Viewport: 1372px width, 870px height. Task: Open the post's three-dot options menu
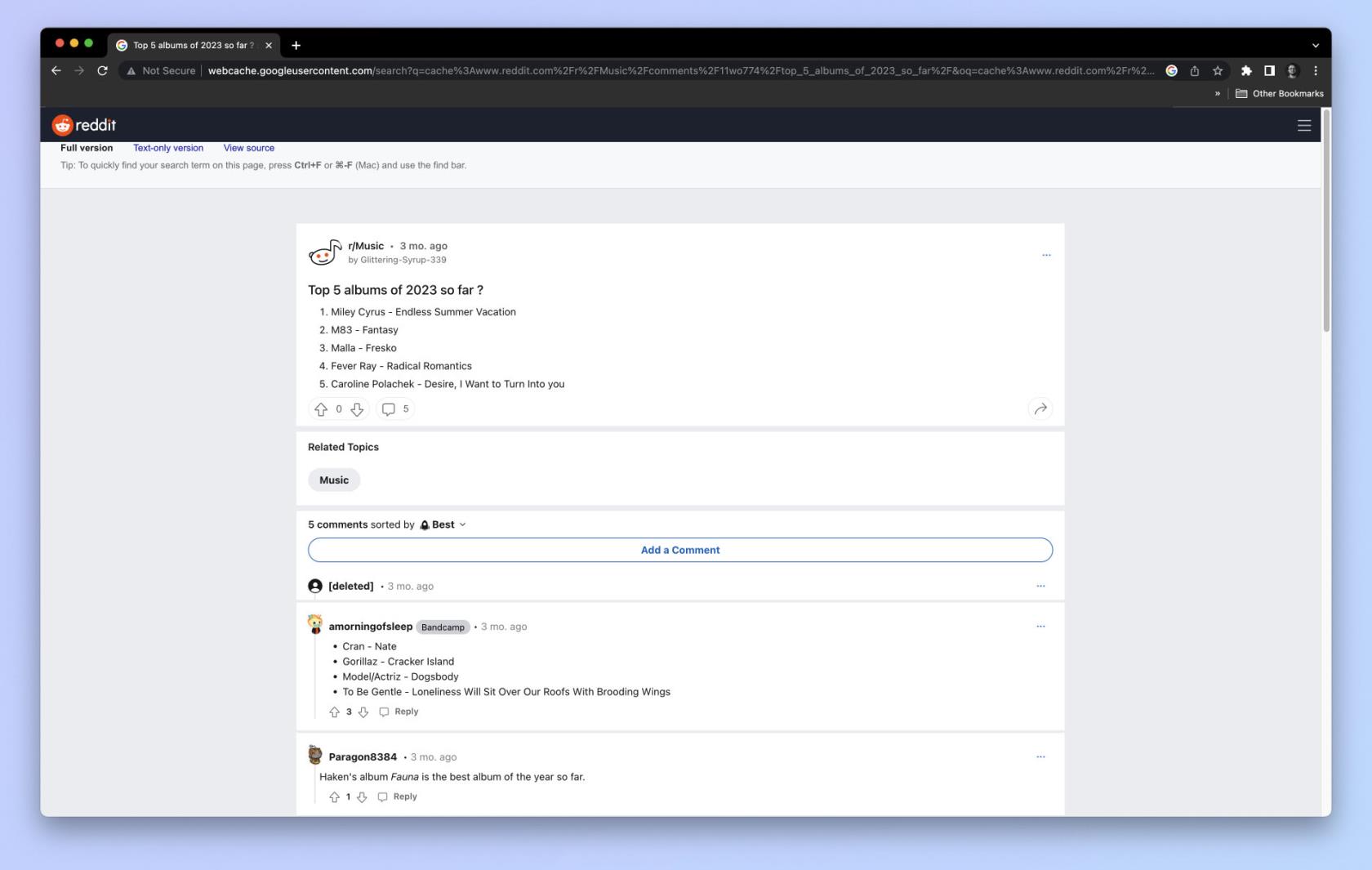(x=1046, y=255)
